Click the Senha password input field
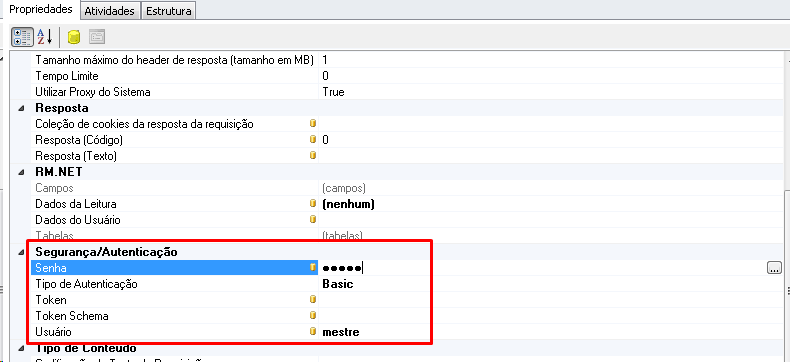790x362 pixels. (543, 268)
